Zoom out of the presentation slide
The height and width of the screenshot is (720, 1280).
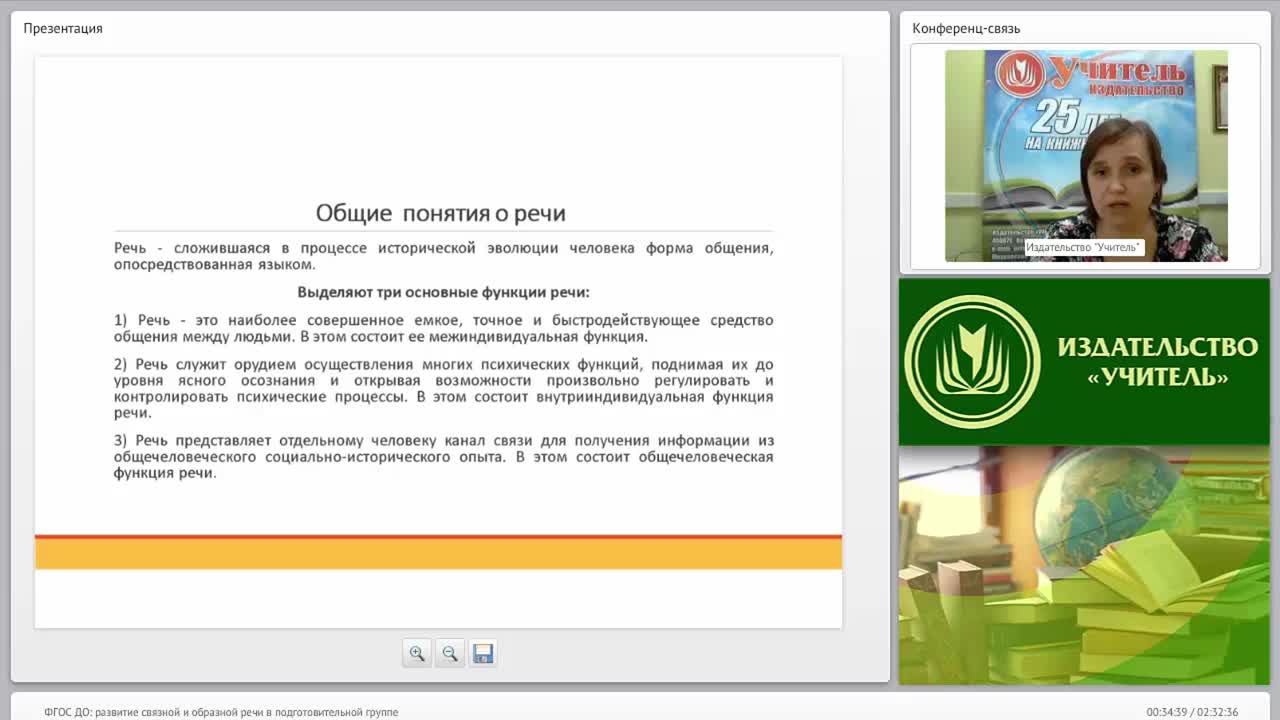pyautogui.click(x=450, y=653)
